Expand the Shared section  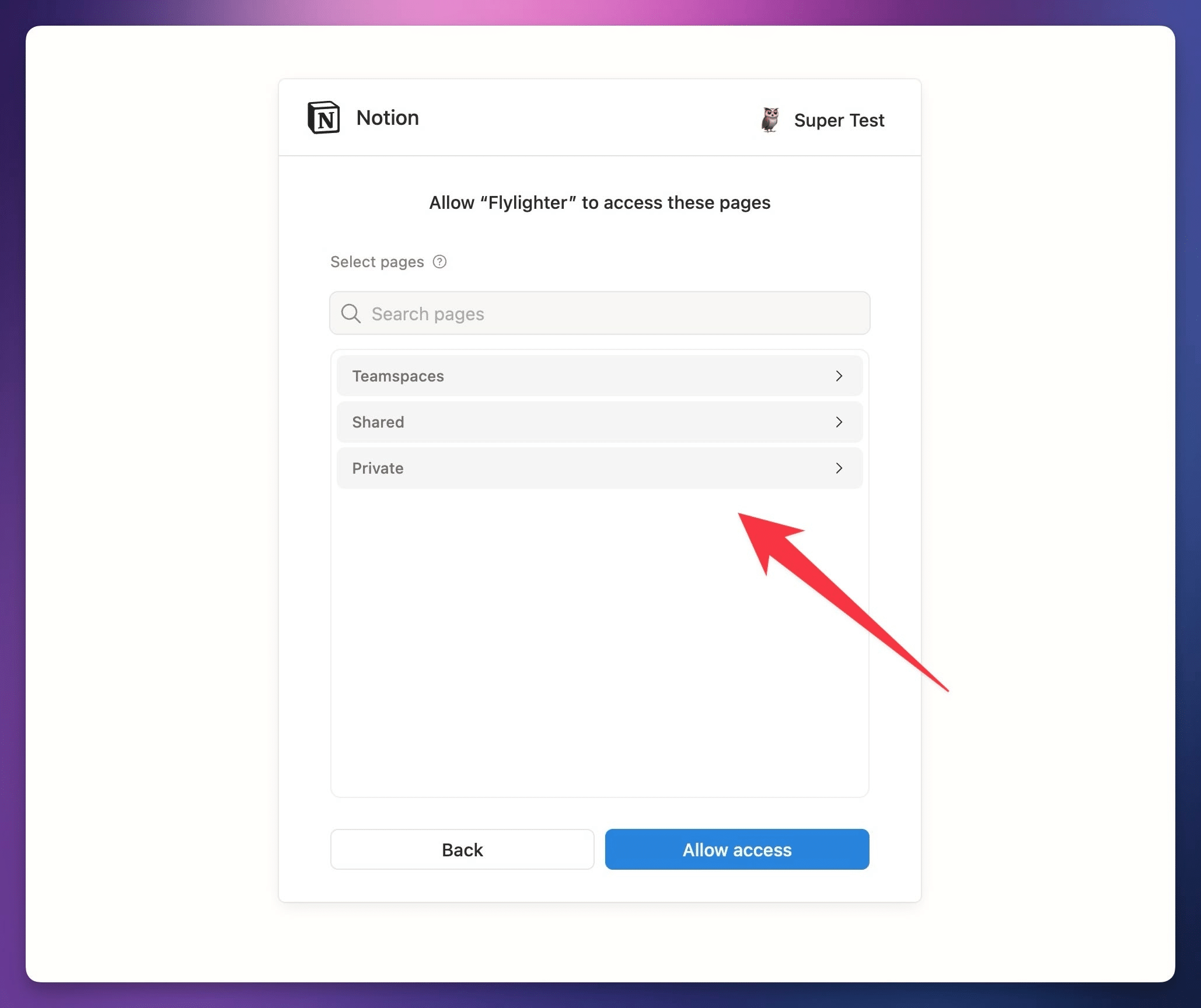point(599,422)
